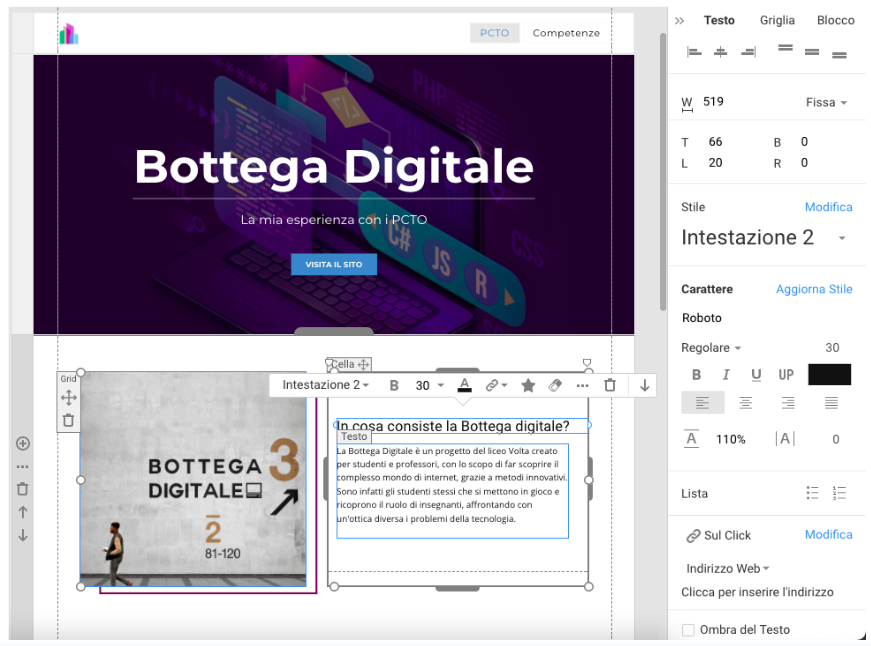
Task: Align text block to right edge
Action: [x=748, y=52]
